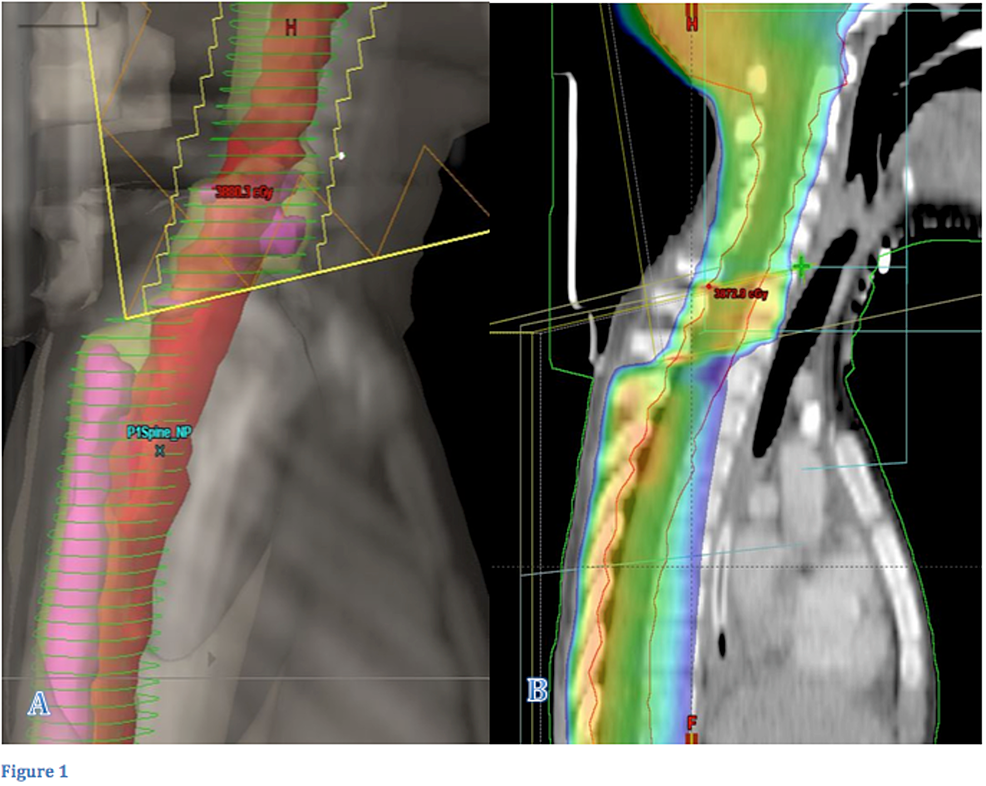
Task: Click the small white oval marker in panel B
Action: [883, 263]
